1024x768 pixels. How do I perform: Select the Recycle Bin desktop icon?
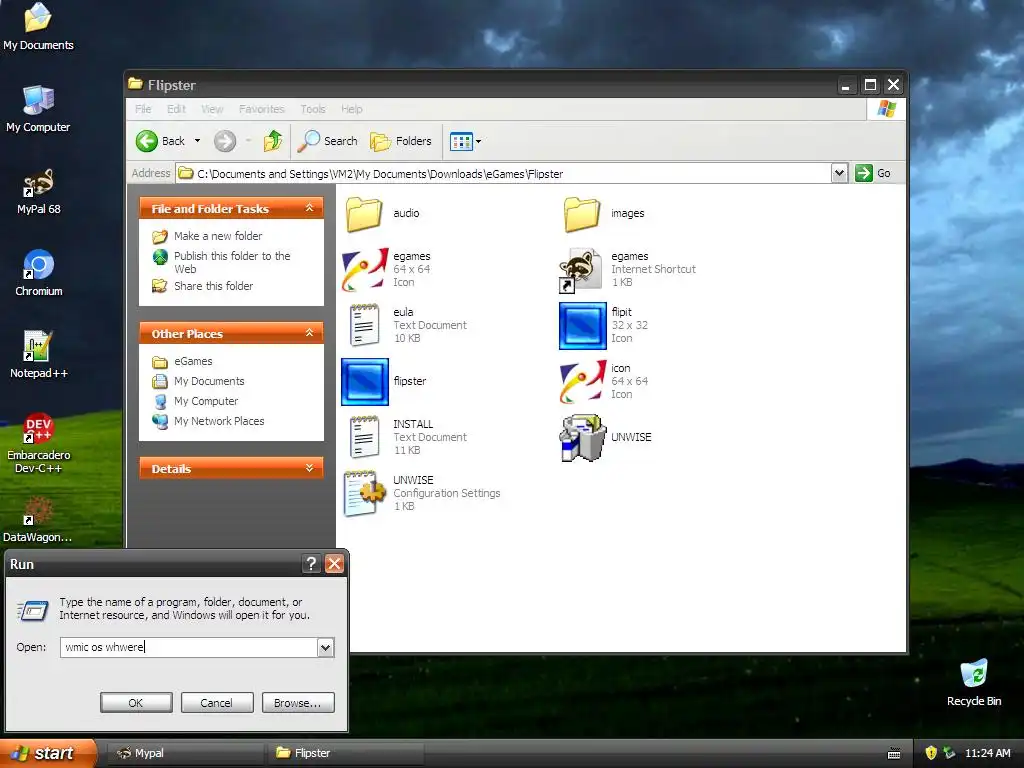coord(974,683)
